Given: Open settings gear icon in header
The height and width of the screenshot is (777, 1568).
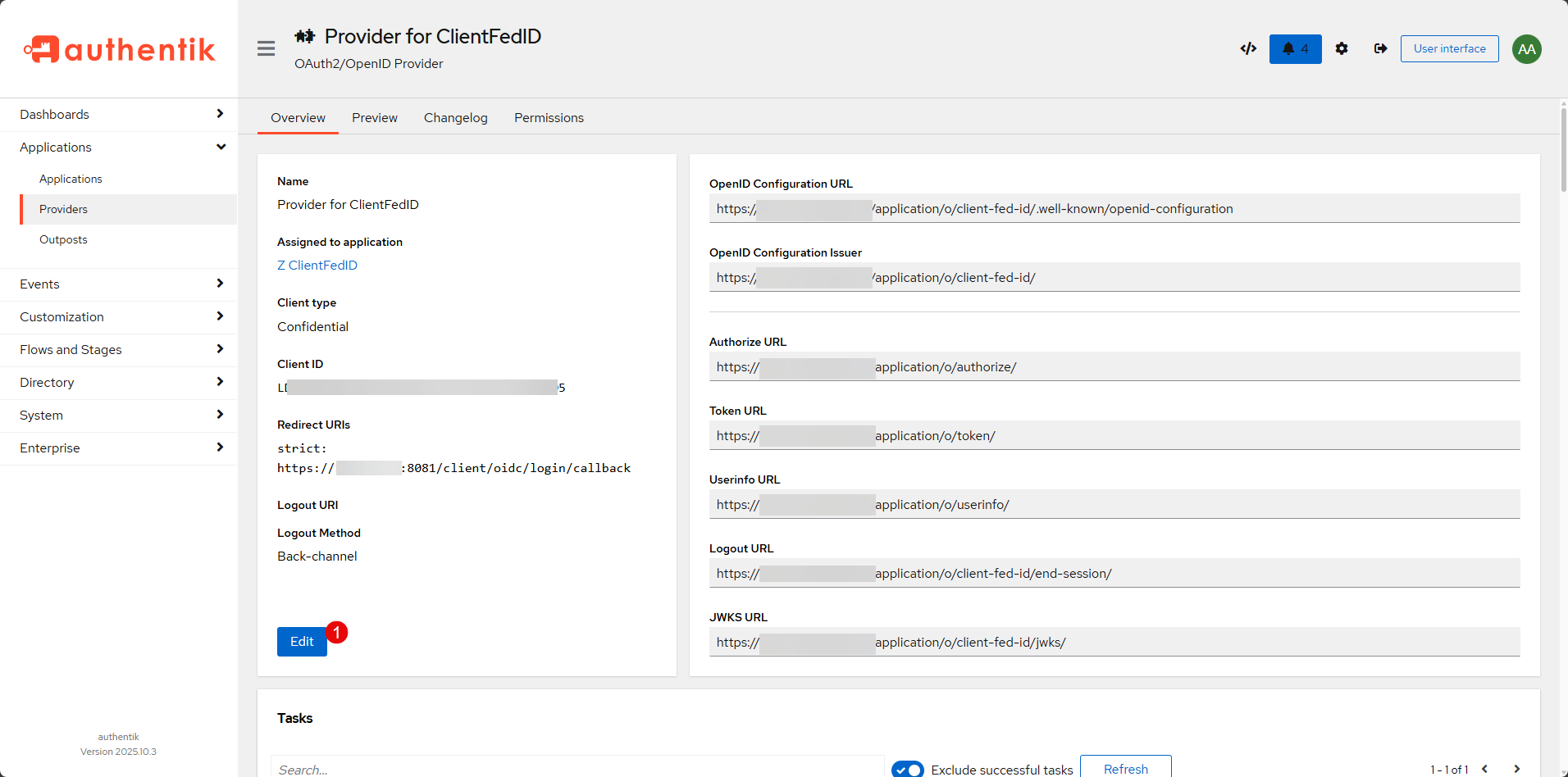Looking at the screenshot, I should 1342,49.
